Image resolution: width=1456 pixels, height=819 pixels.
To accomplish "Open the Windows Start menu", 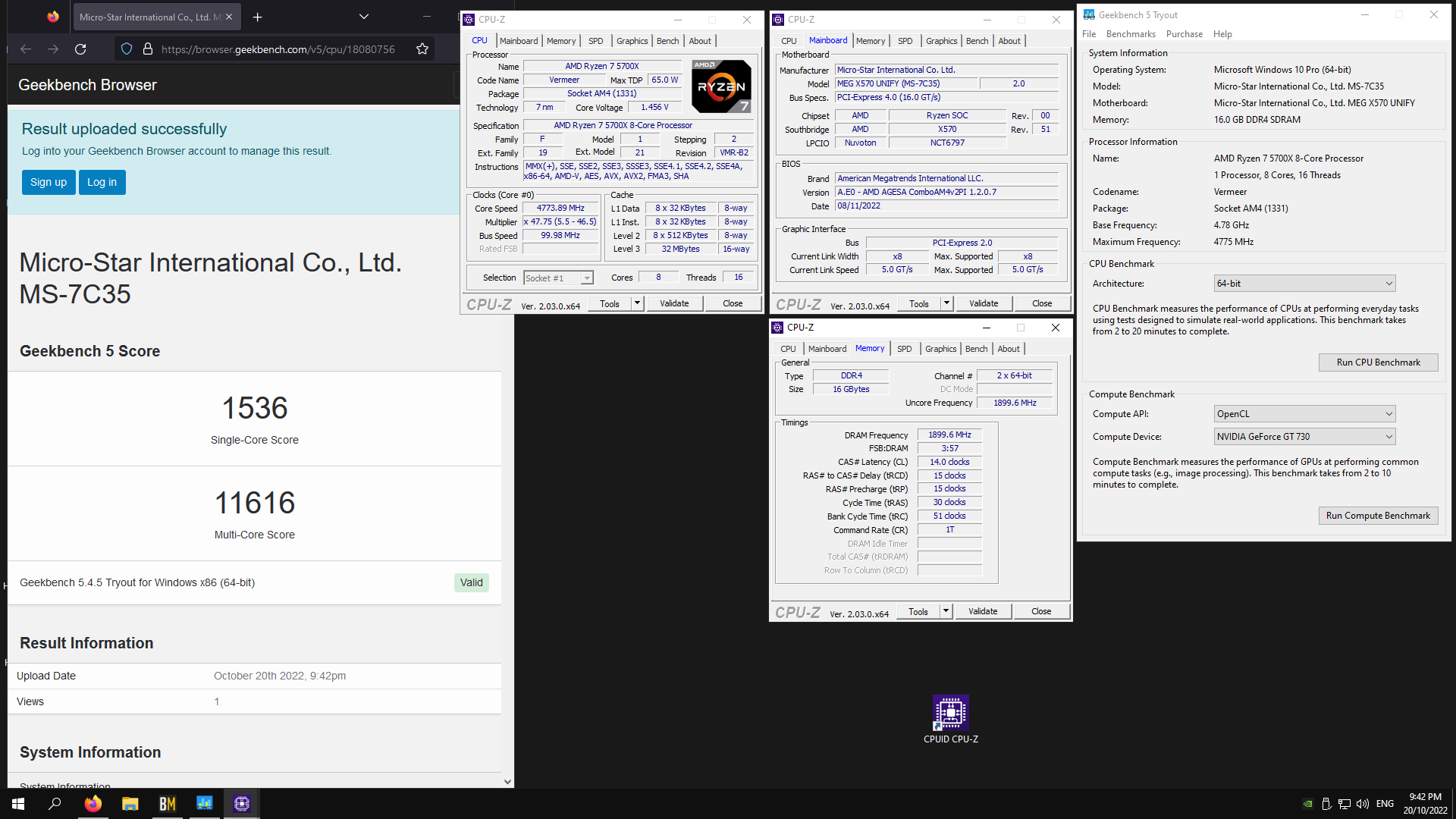I will click(18, 804).
